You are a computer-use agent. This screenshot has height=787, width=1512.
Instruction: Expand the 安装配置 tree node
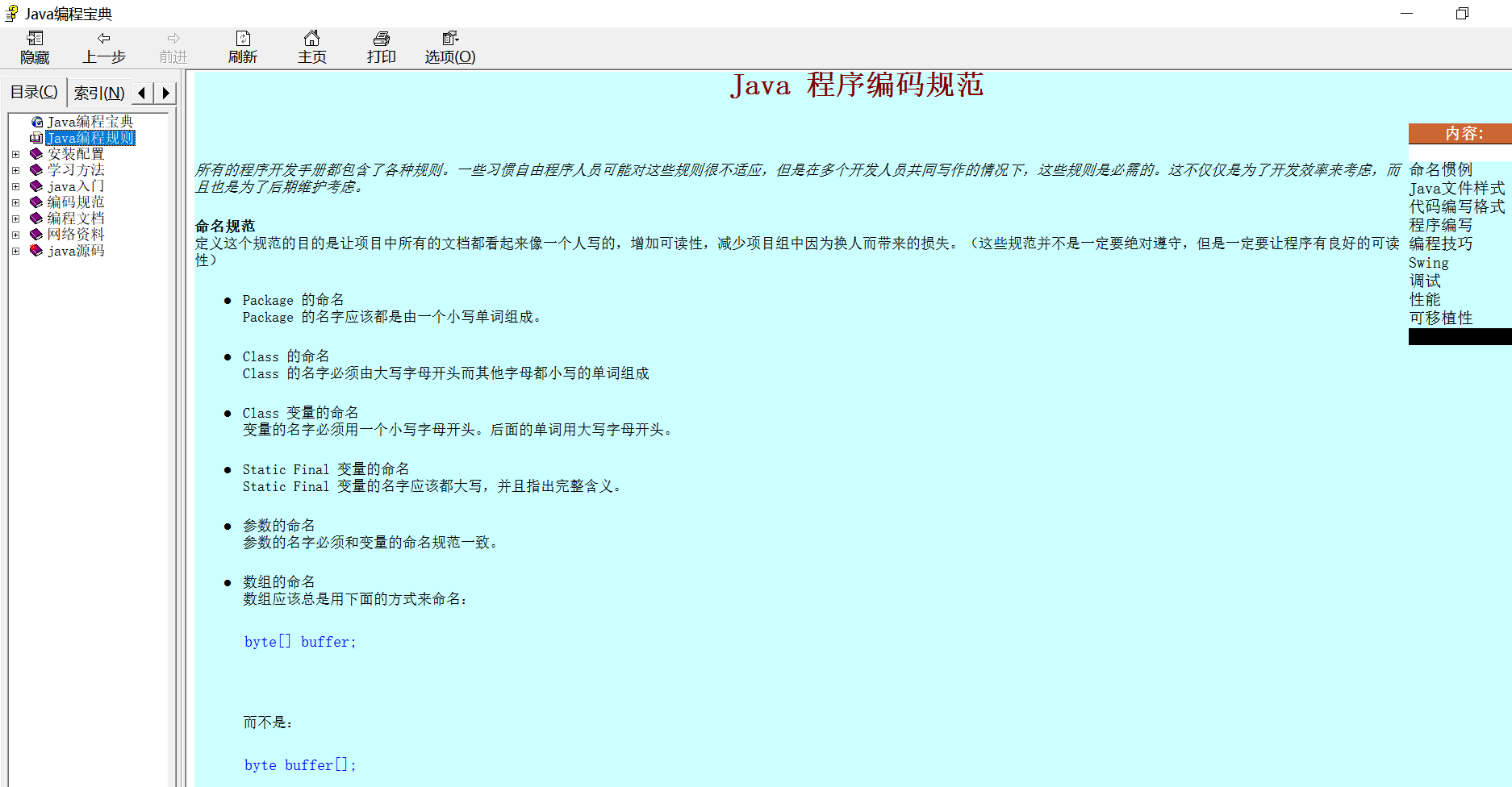[15, 154]
